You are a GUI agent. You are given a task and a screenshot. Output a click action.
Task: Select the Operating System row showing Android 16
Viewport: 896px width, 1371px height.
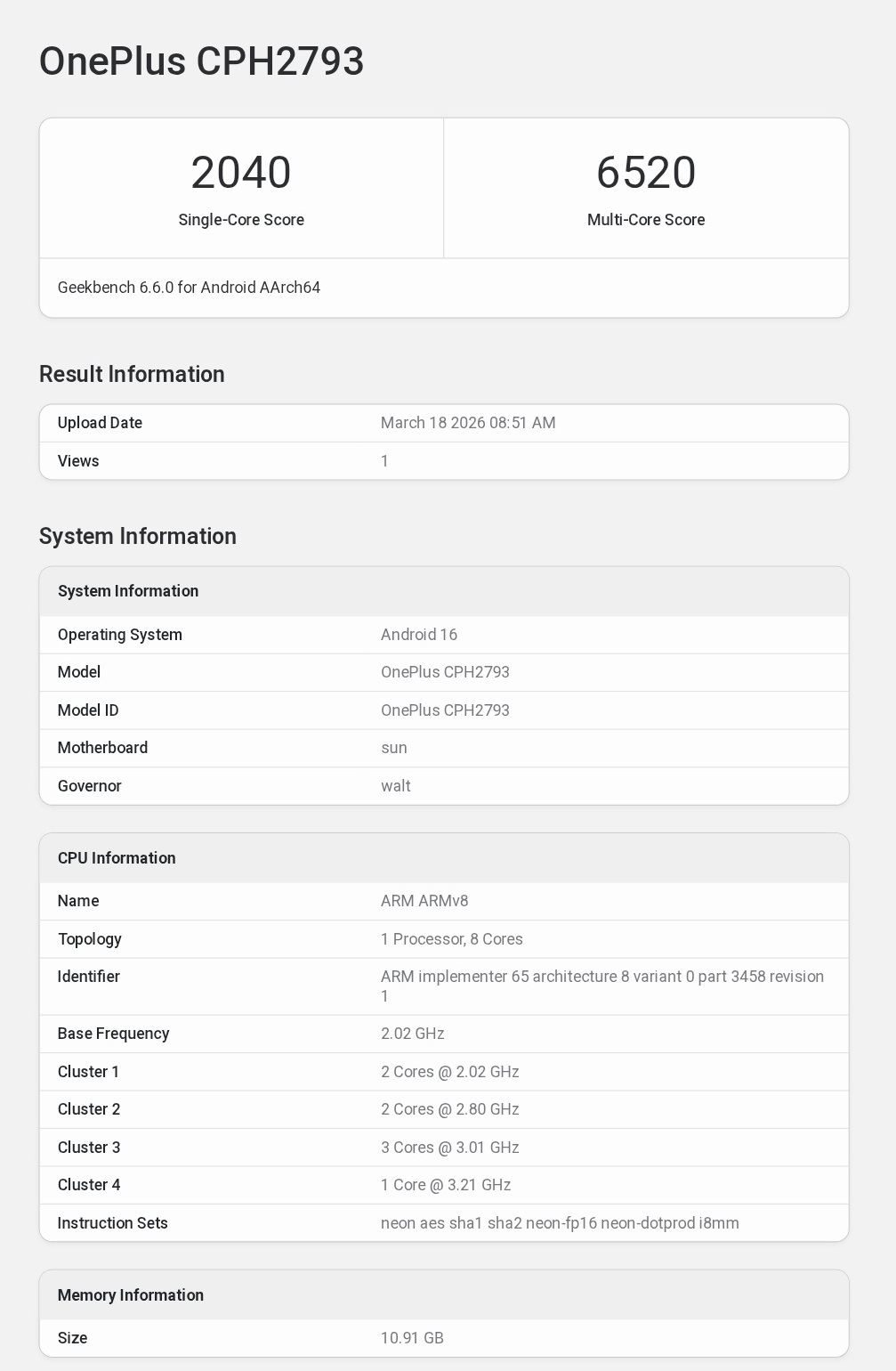(418, 634)
